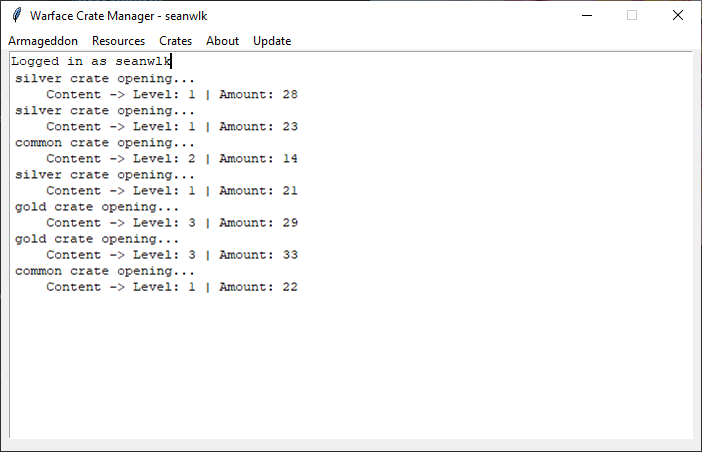The image size is (702, 452).
Task: Click the 'Amount: 22' log line
Action: (x=172, y=287)
